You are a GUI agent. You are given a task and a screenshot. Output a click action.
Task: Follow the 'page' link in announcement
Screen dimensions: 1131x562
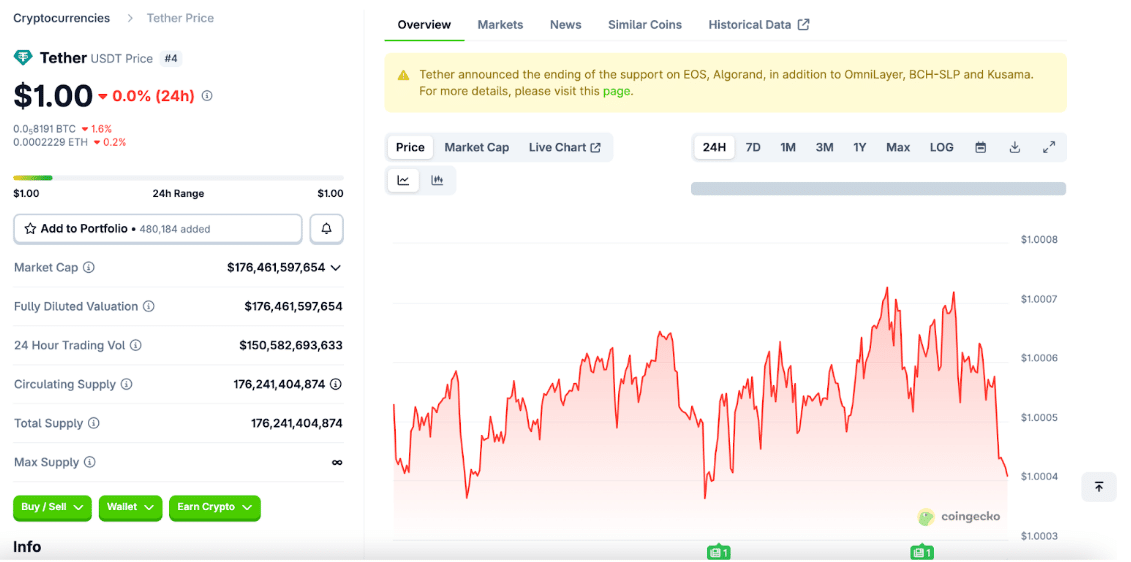616,91
